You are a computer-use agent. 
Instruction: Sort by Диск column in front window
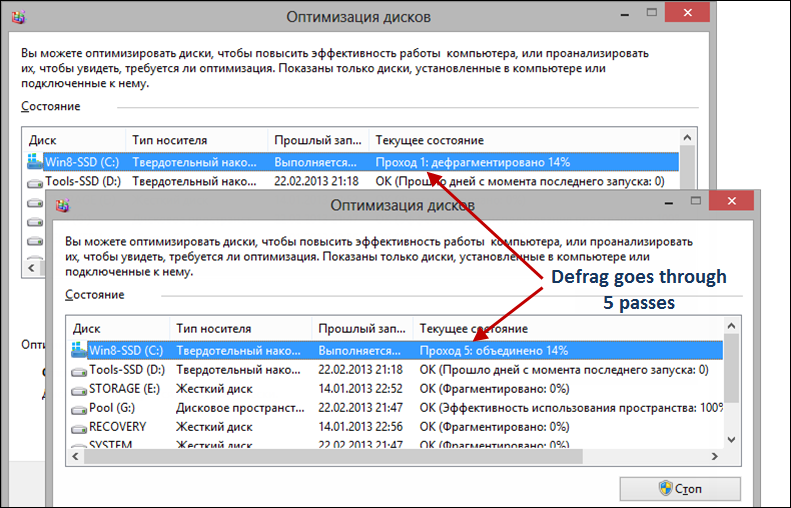pos(118,328)
